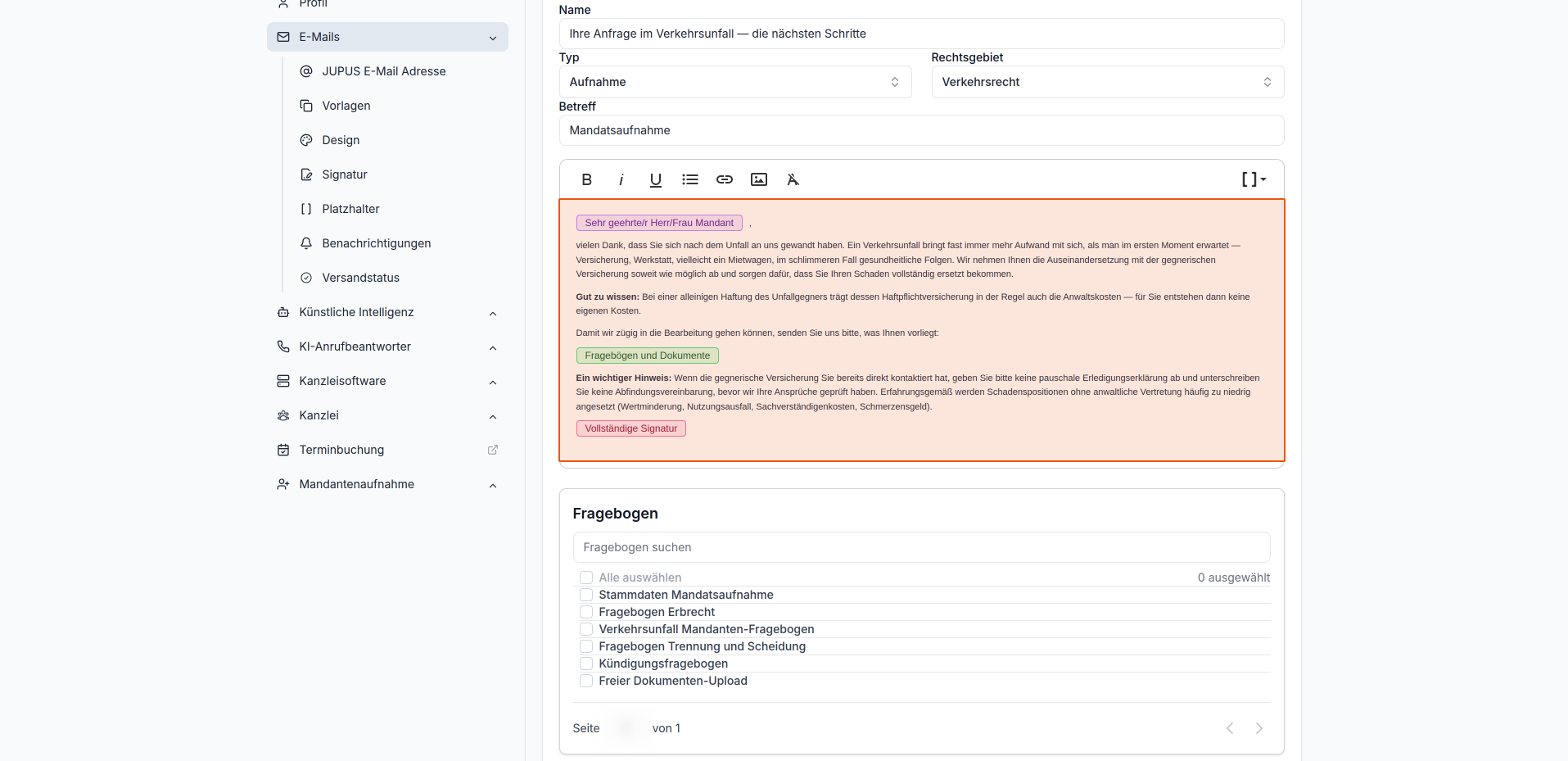Screen dimensions: 1568x761
Task: Click the bell icon next to Benachrichtigungen
Action: click(x=306, y=243)
